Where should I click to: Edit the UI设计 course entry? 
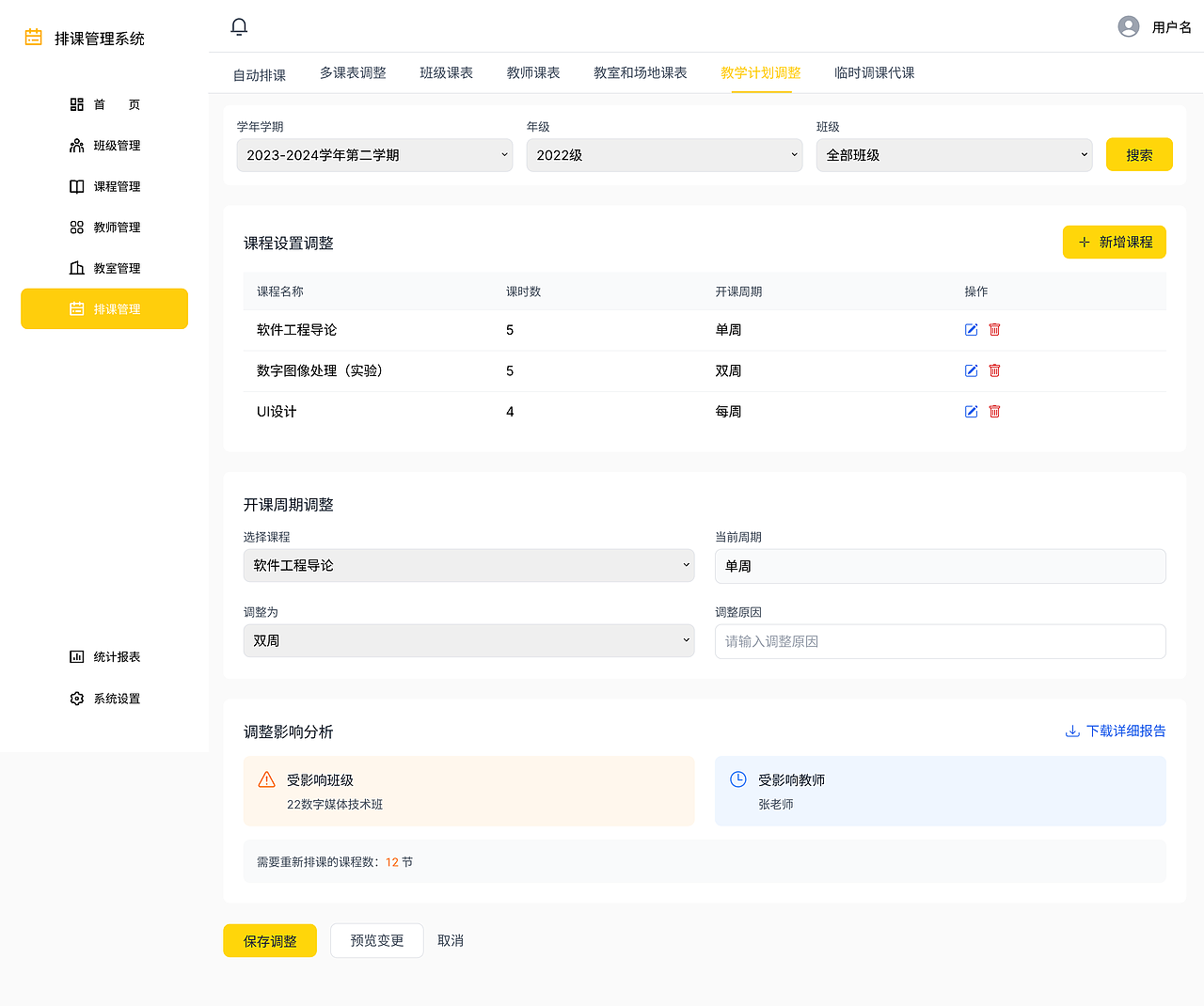click(x=971, y=411)
